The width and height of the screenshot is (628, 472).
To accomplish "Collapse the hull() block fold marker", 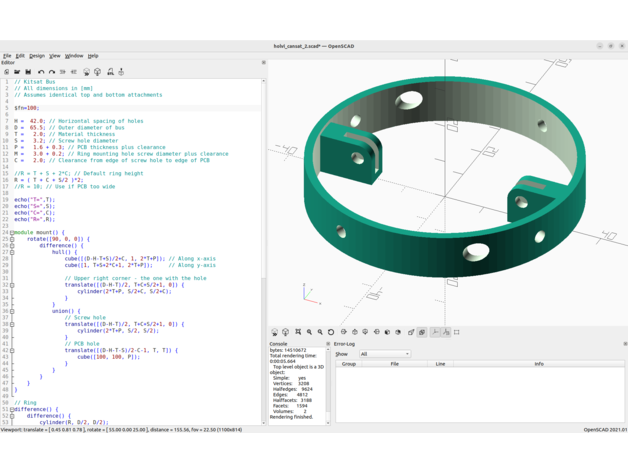I will [12, 252].
